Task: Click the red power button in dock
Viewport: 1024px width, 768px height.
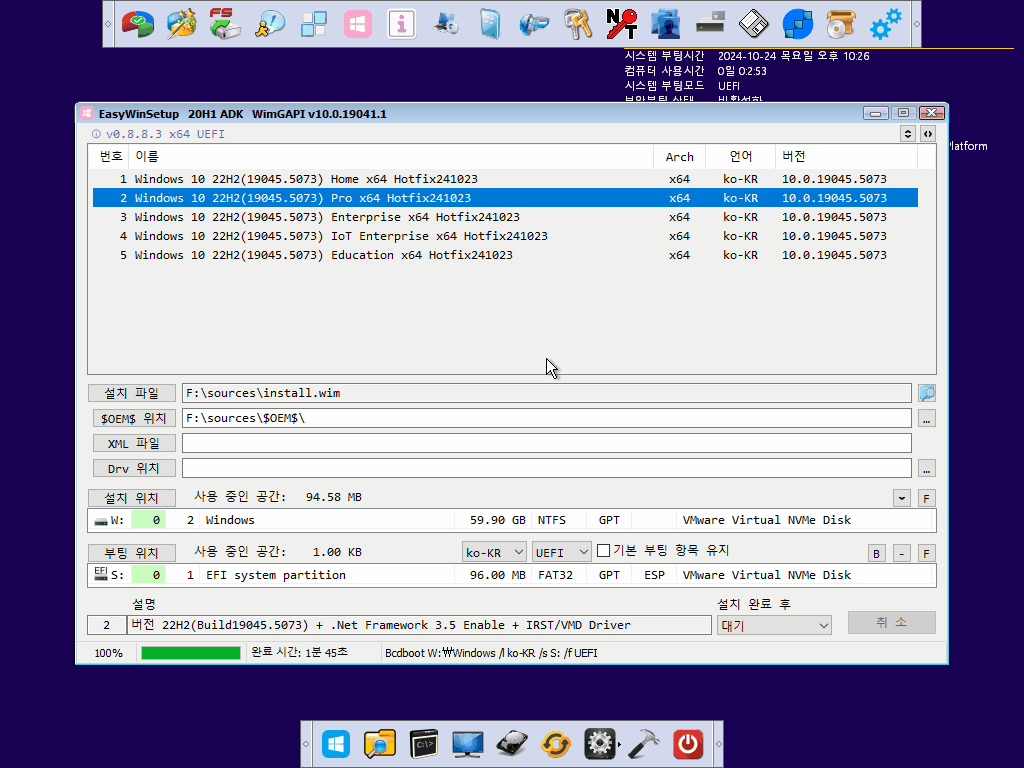Action: tap(688, 744)
